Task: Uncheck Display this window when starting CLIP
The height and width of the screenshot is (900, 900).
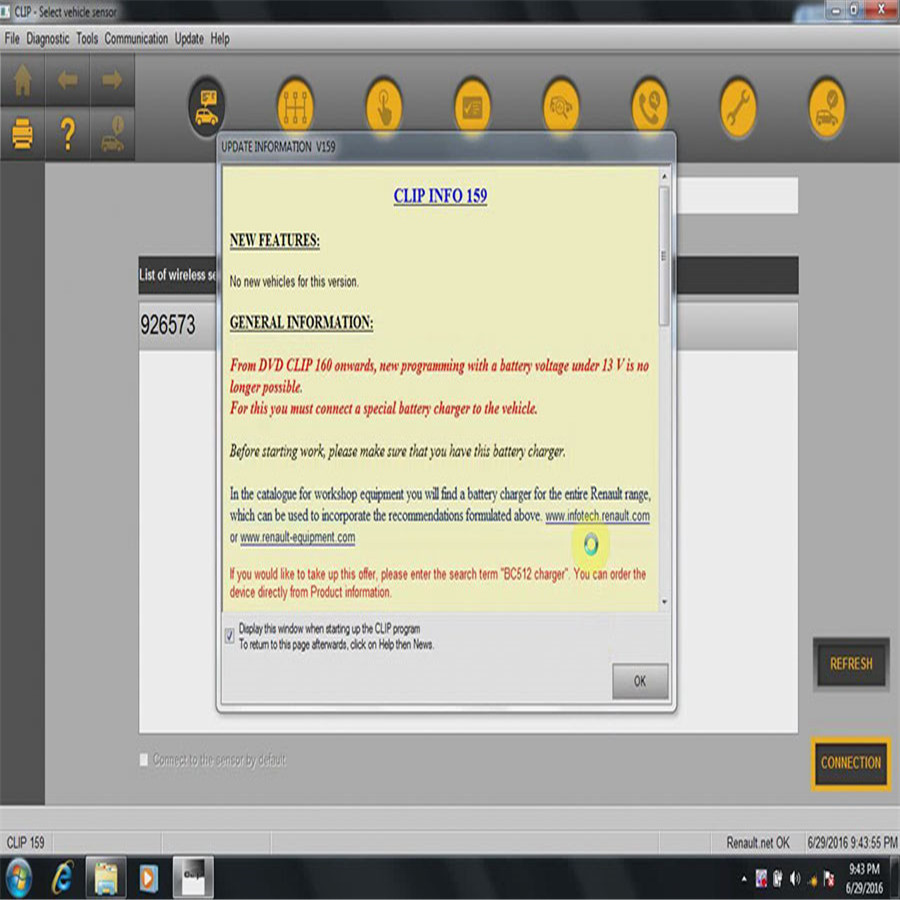Action: (230, 635)
